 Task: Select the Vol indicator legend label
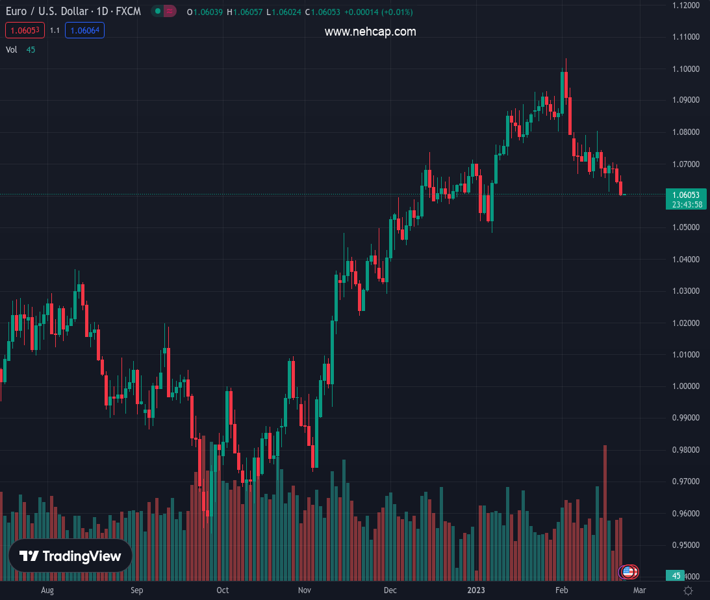pos(12,49)
